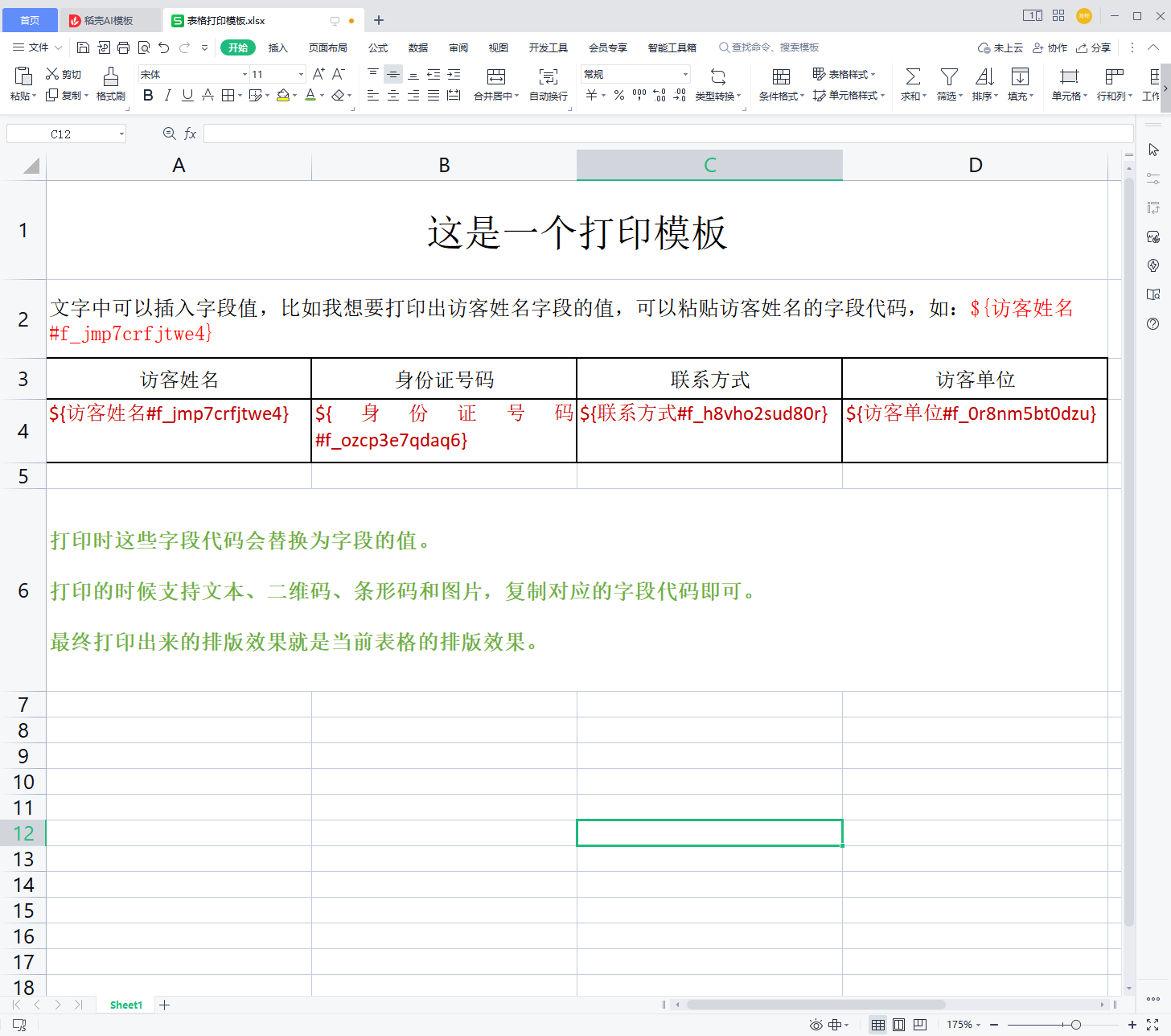Expand the Name Box dropdown next to C12
Screen dimensions: 1171x1036
click(x=121, y=134)
